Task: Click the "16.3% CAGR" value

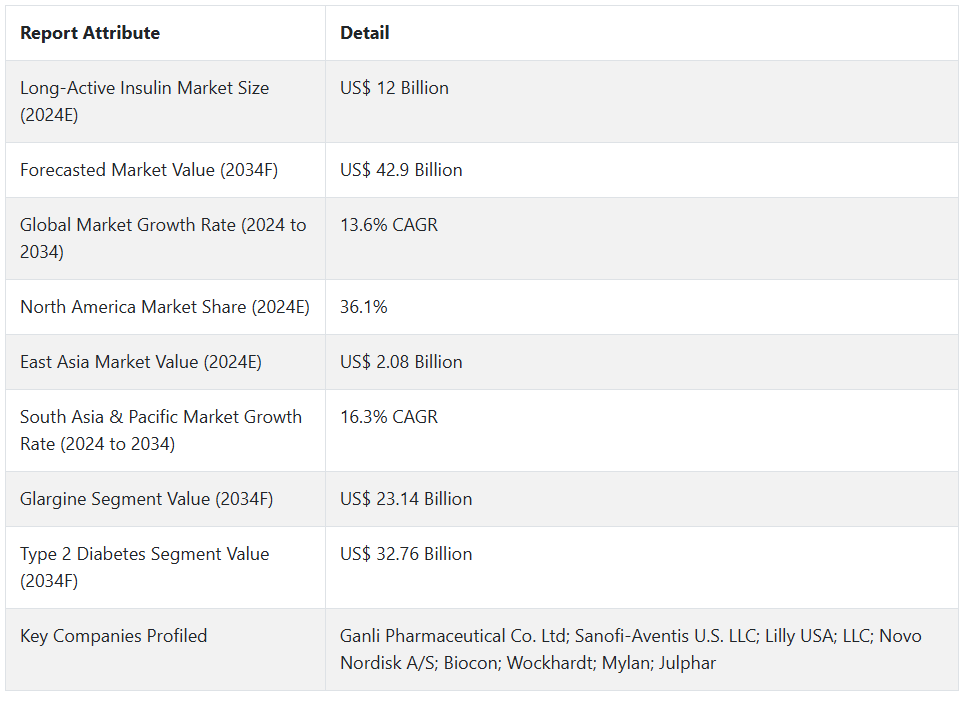Action: [x=389, y=417]
